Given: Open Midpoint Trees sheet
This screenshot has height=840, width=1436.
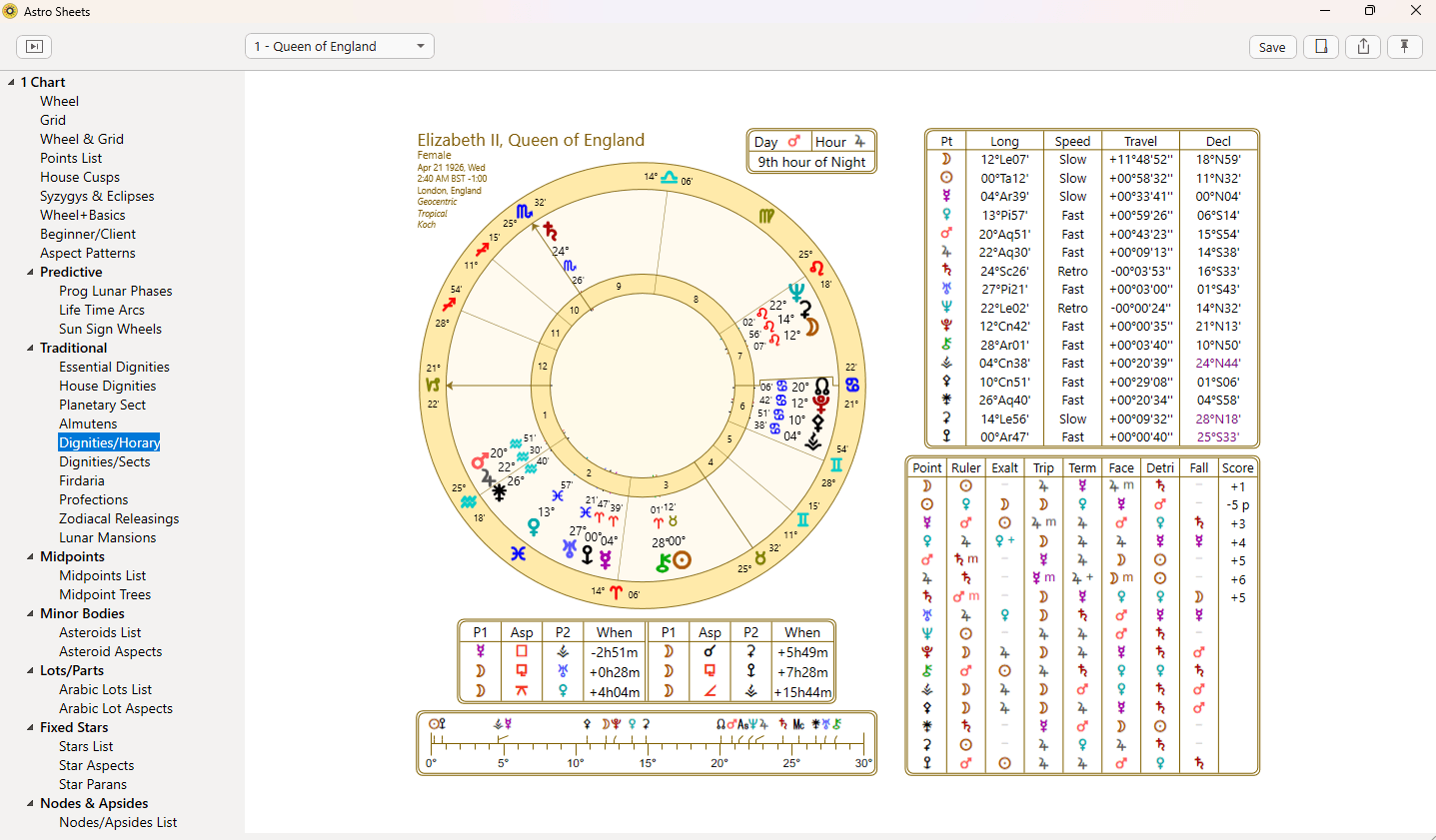Looking at the screenshot, I should click(x=105, y=594).
